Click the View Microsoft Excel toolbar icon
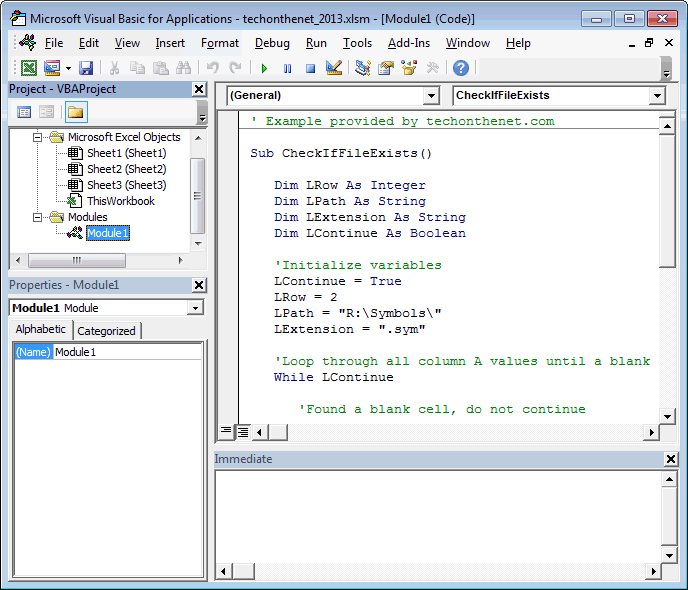Screen dimensions: 688x590 [29, 68]
